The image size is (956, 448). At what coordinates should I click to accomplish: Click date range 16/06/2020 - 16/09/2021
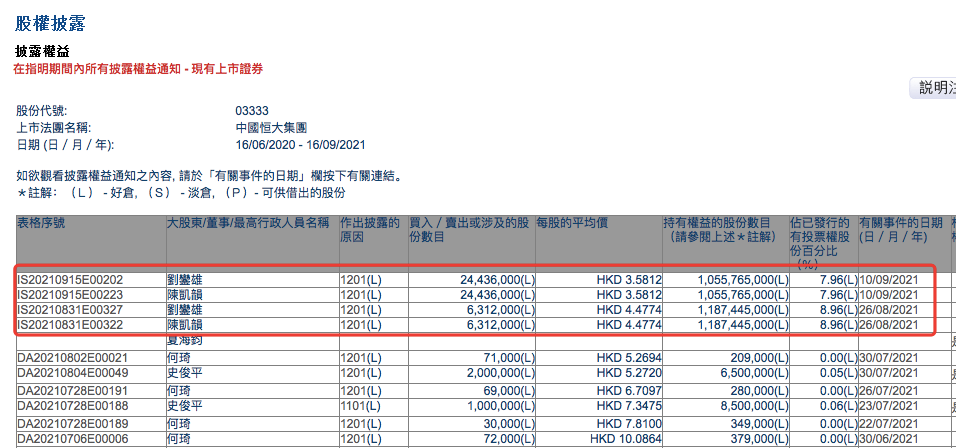pos(301,145)
